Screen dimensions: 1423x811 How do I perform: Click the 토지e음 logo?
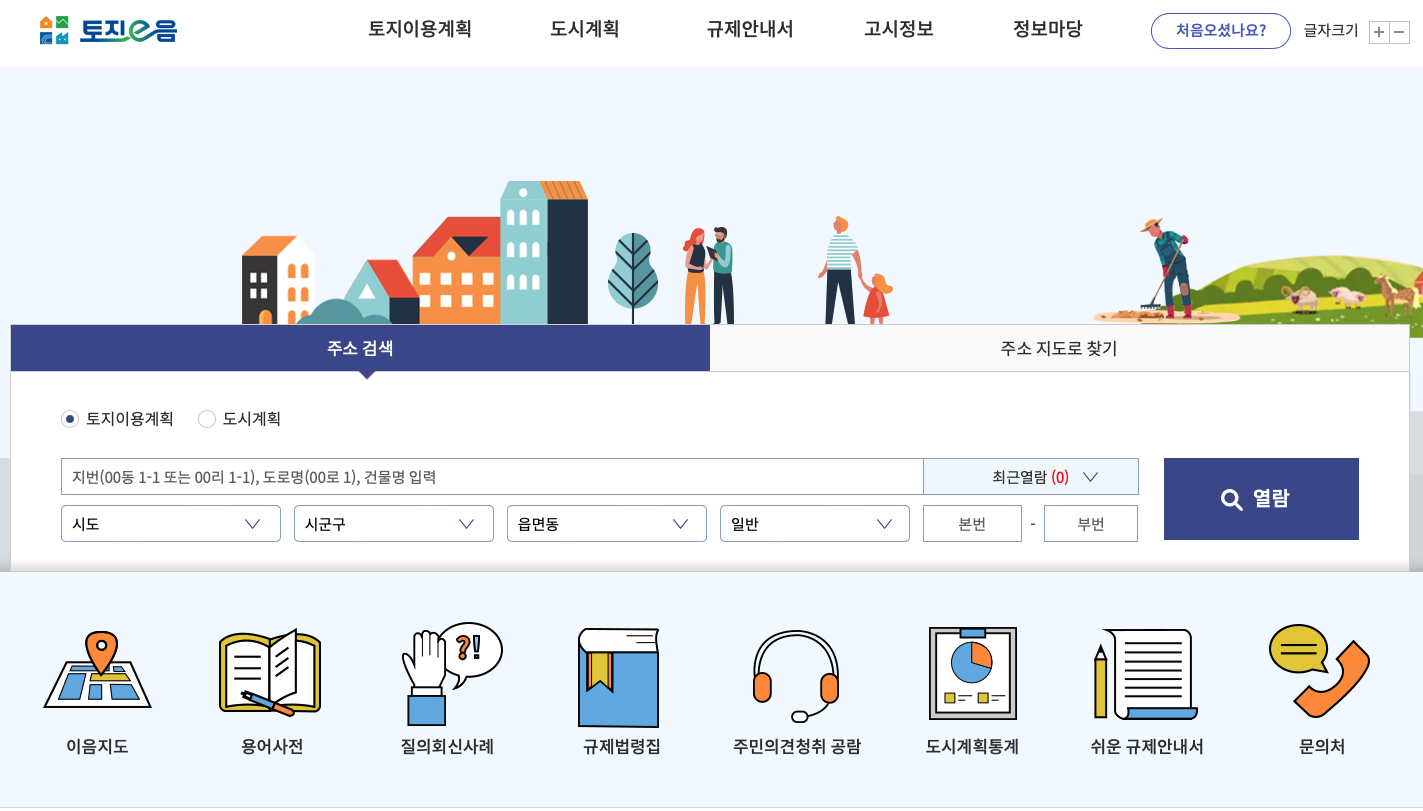click(108, 30)
